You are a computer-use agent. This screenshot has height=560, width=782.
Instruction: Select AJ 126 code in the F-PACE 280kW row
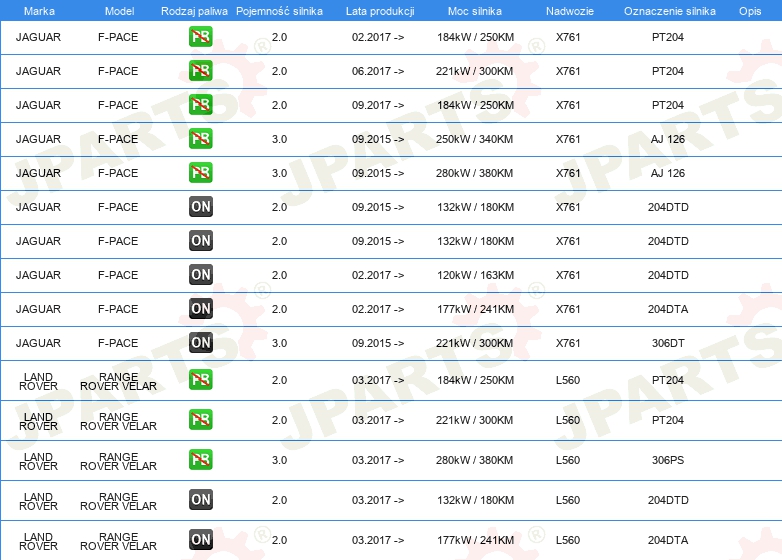[x=668, y=173]
